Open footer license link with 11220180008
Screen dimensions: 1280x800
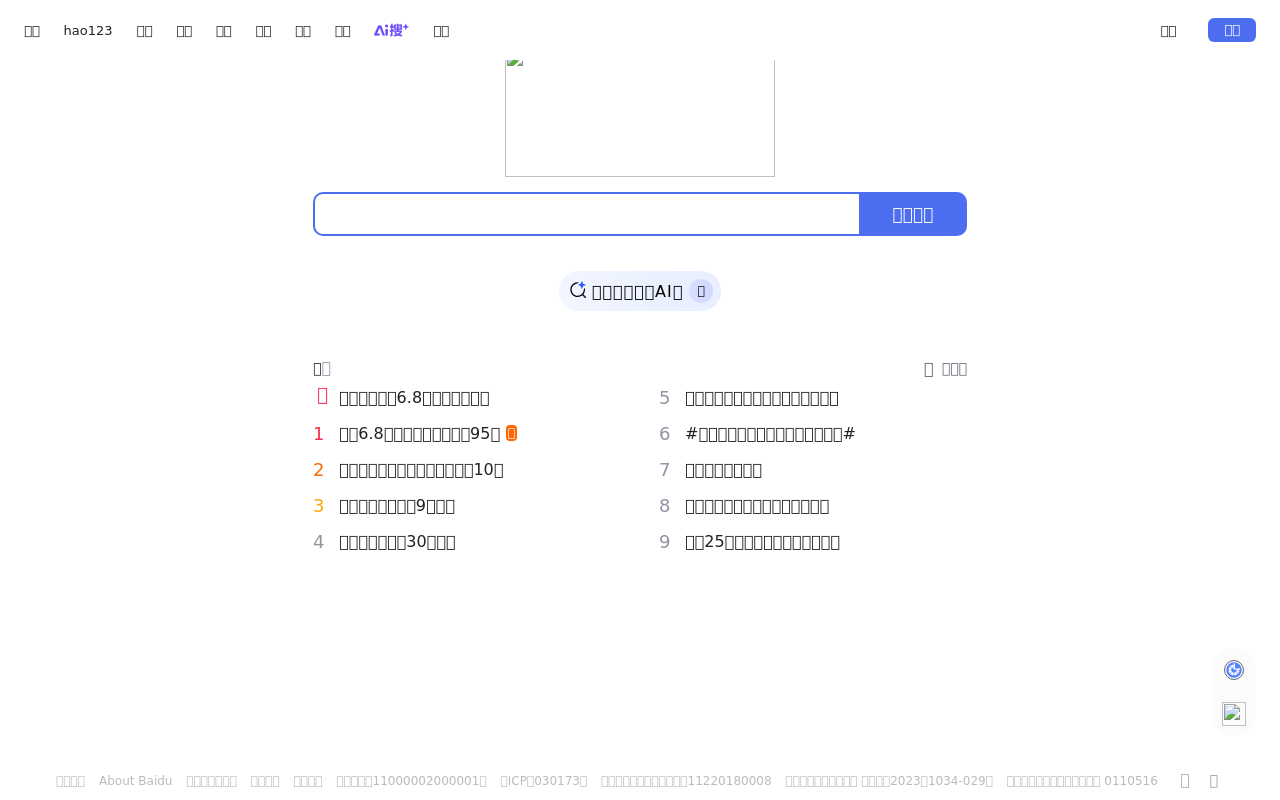(x=686, y=781)
